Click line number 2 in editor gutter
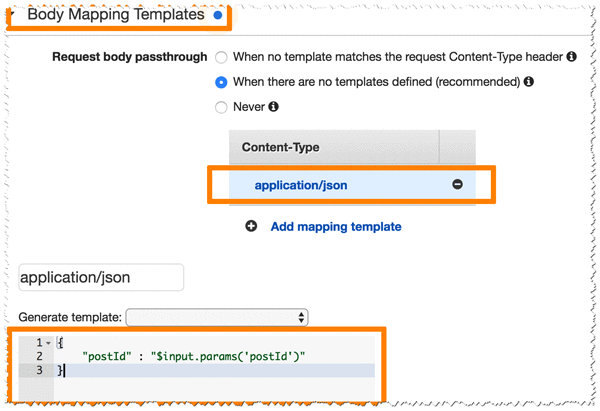 [39, 356]
